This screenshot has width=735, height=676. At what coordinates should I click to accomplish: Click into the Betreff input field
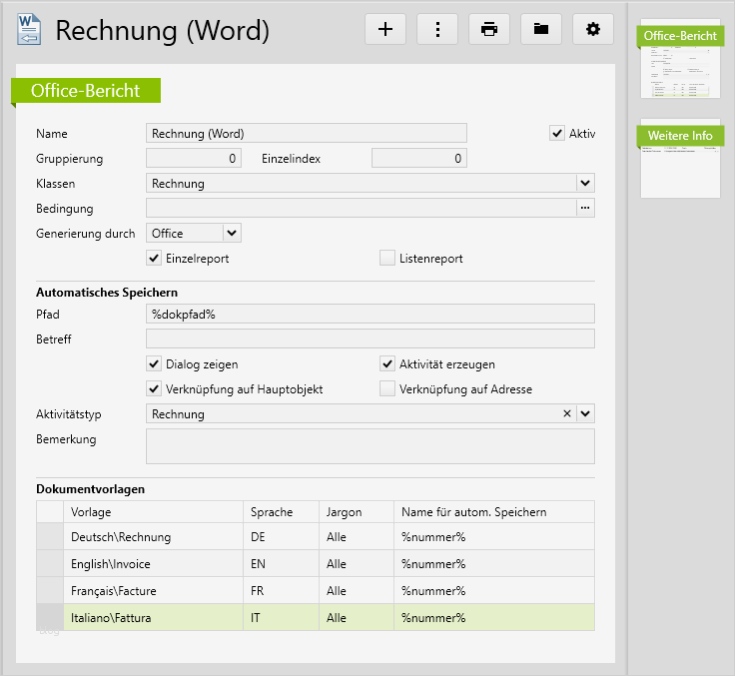pos(370,339)
